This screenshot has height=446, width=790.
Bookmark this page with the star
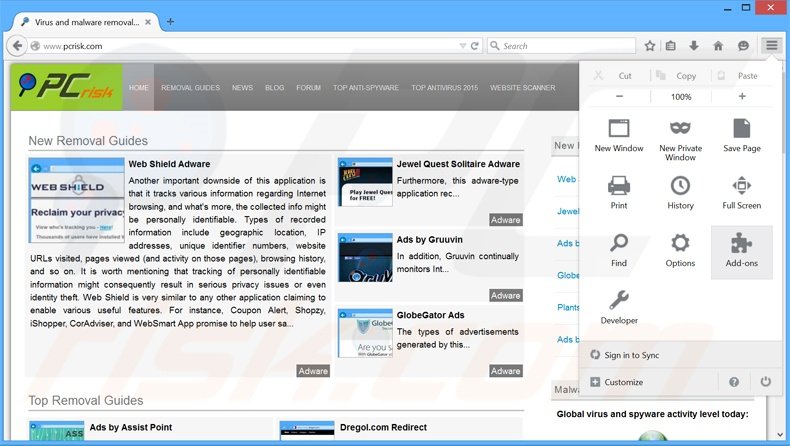[x=649, y=46]
